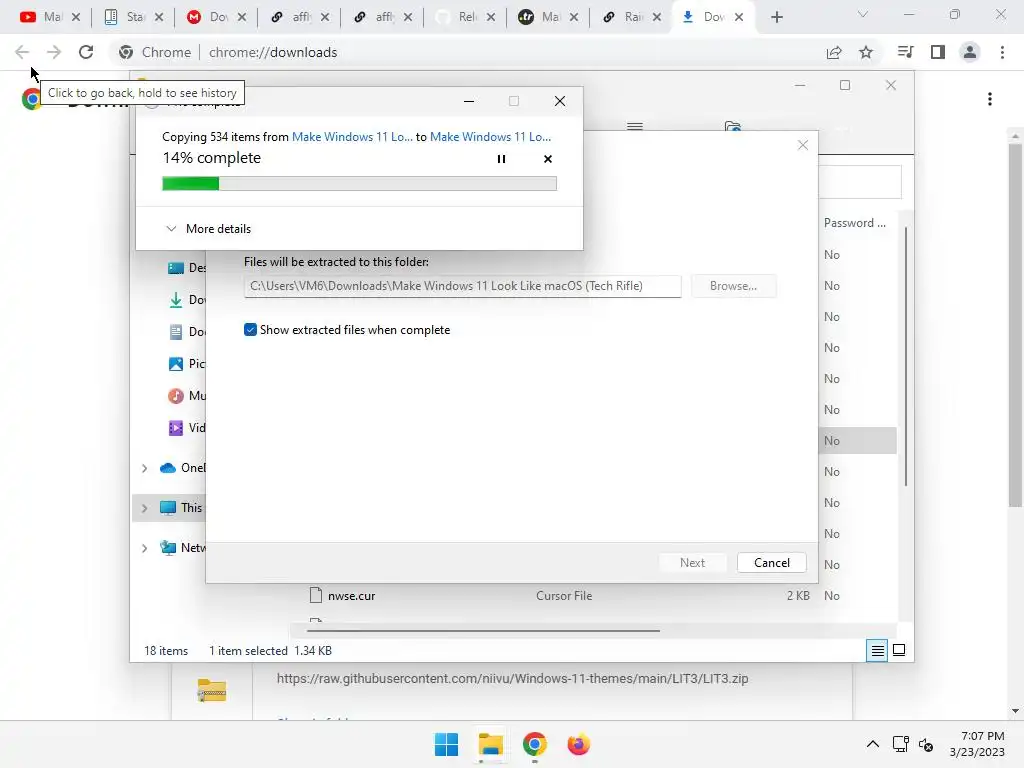Open Windows Start menu
This screenshot has width=1024, height=768.
[447, 744]
